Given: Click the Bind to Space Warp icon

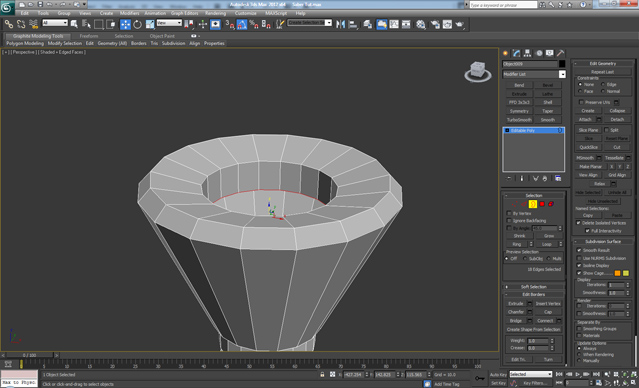Looking at the screenshot, I should coord(33,24).
